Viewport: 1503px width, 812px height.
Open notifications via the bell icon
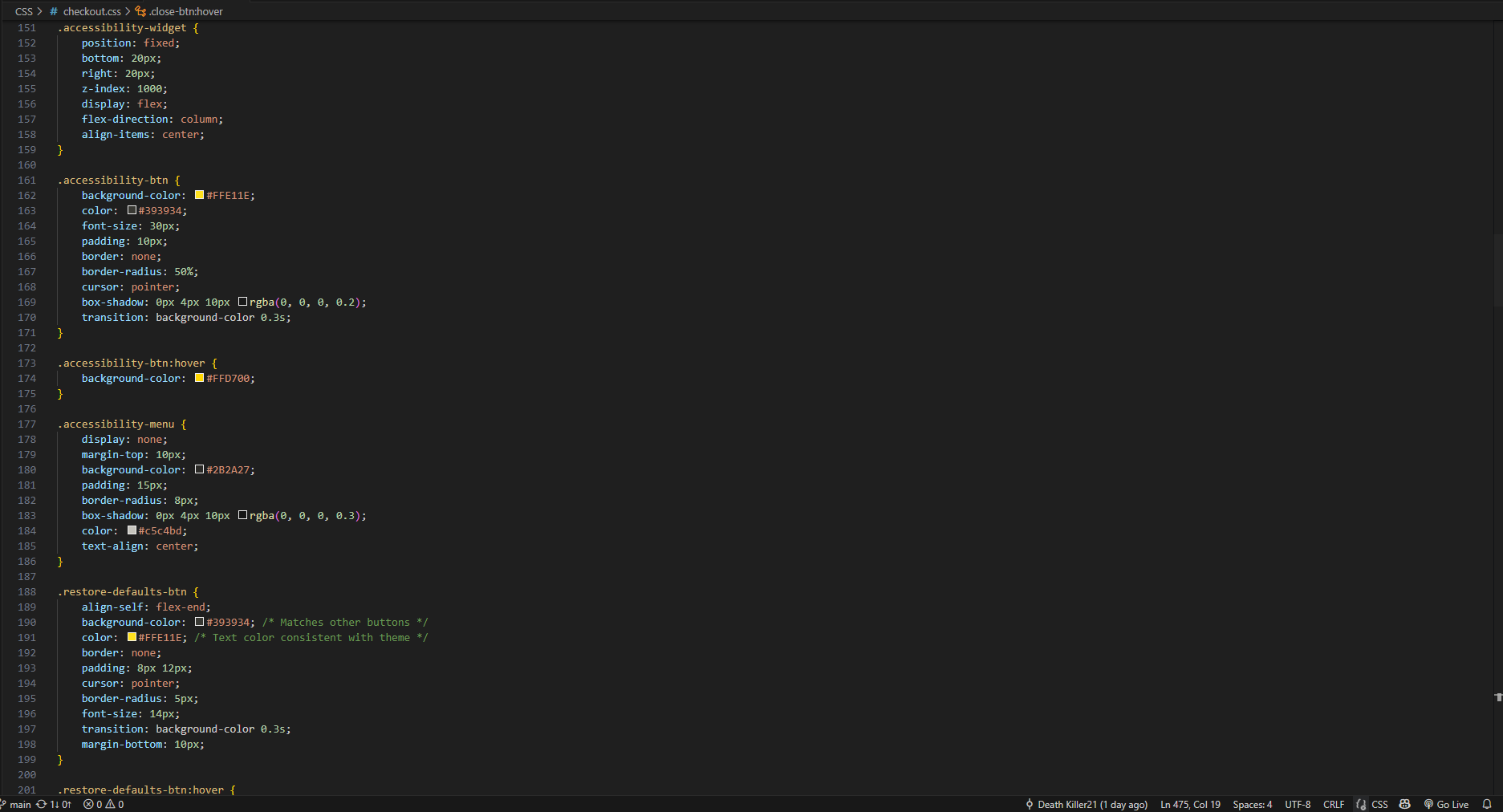point(1486,804)
